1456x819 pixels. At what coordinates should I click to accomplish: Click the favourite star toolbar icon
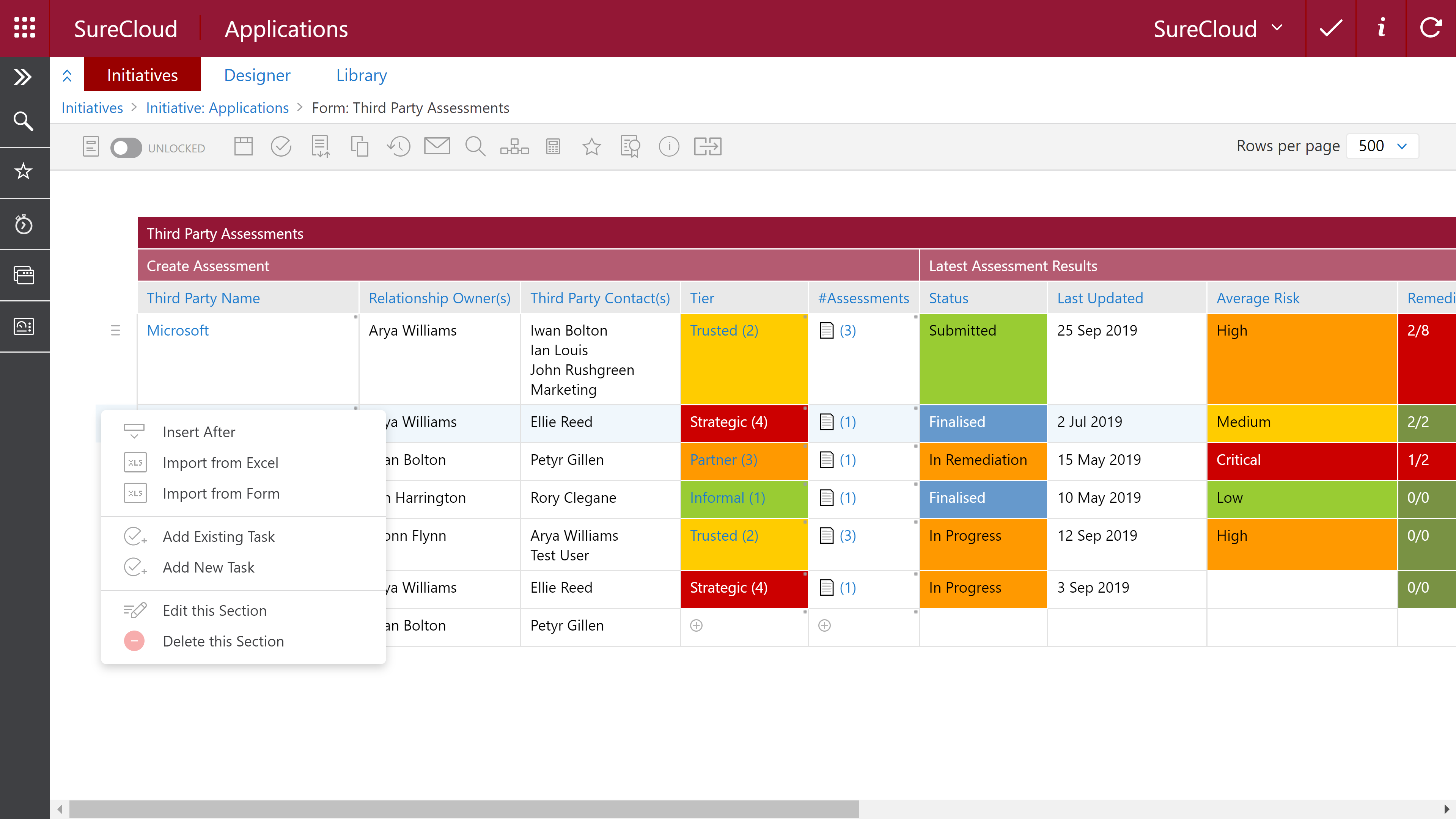tap(591, 147)
